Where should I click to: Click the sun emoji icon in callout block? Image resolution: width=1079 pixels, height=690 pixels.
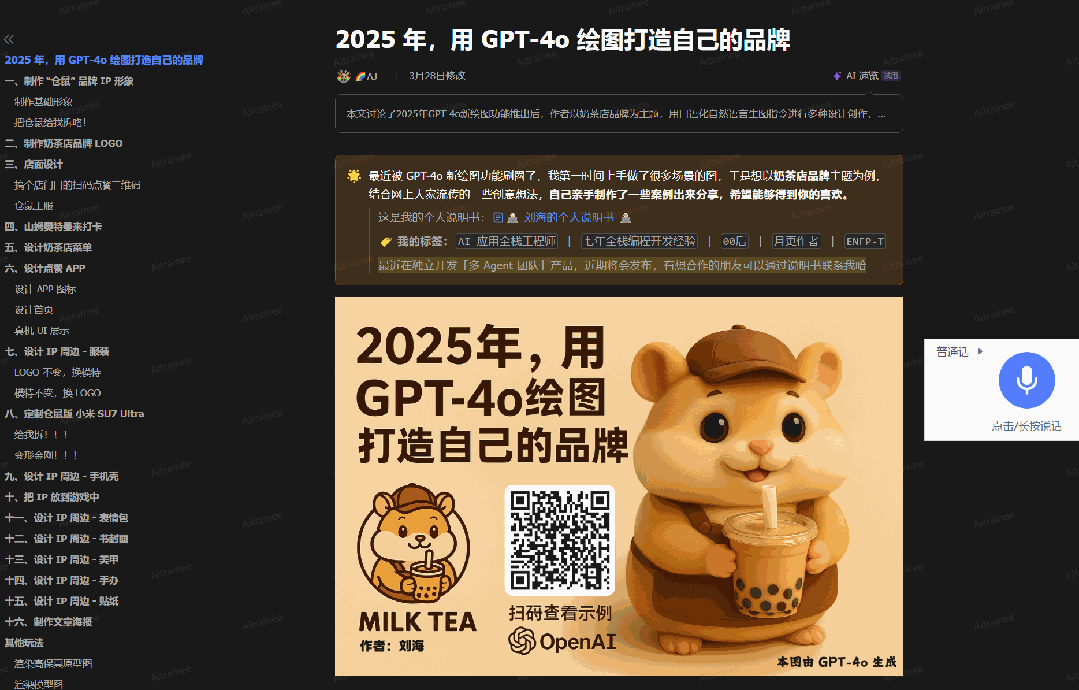[x=354, y=175]
